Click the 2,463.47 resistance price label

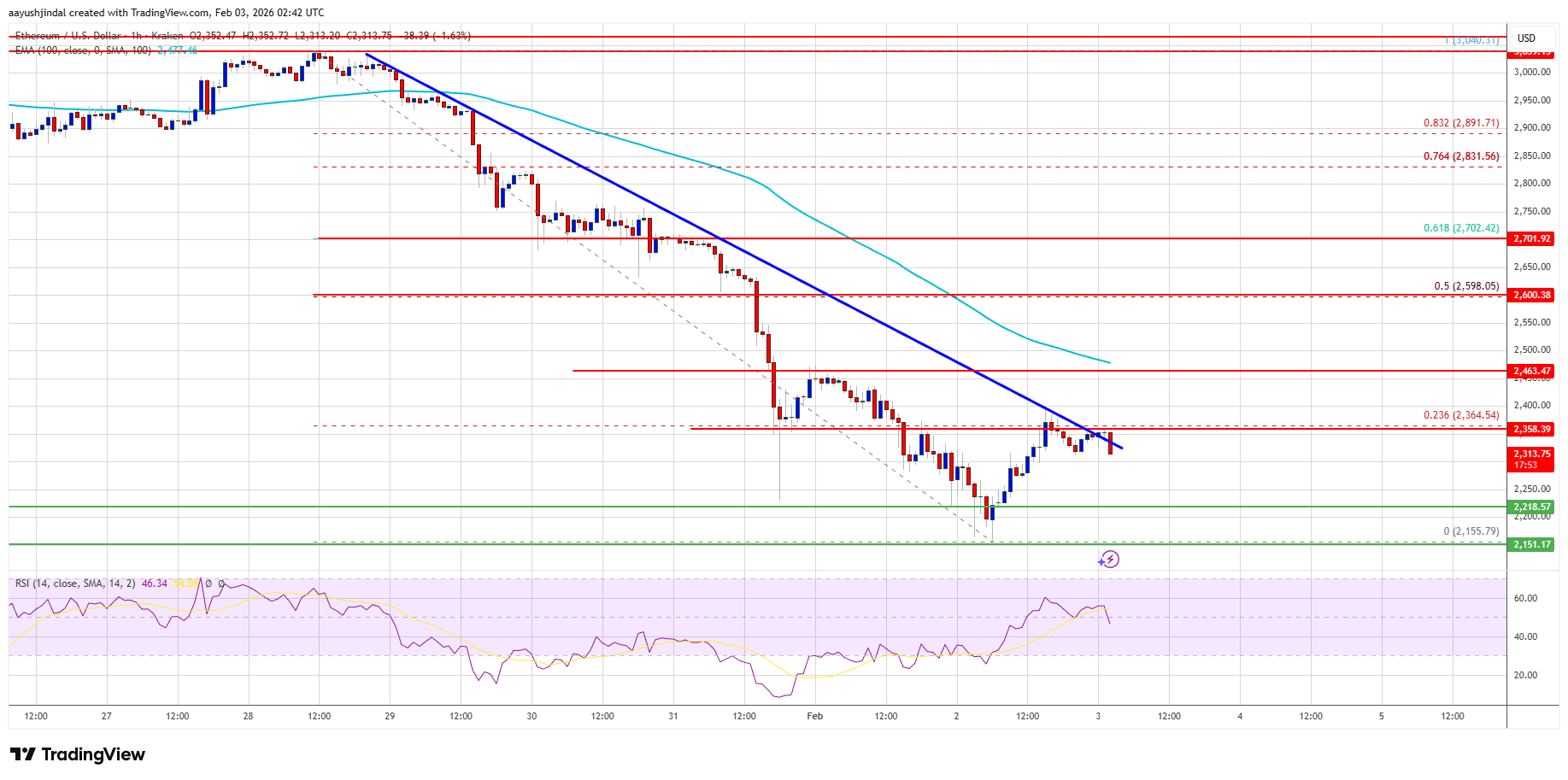click(x=1531, y=371)
